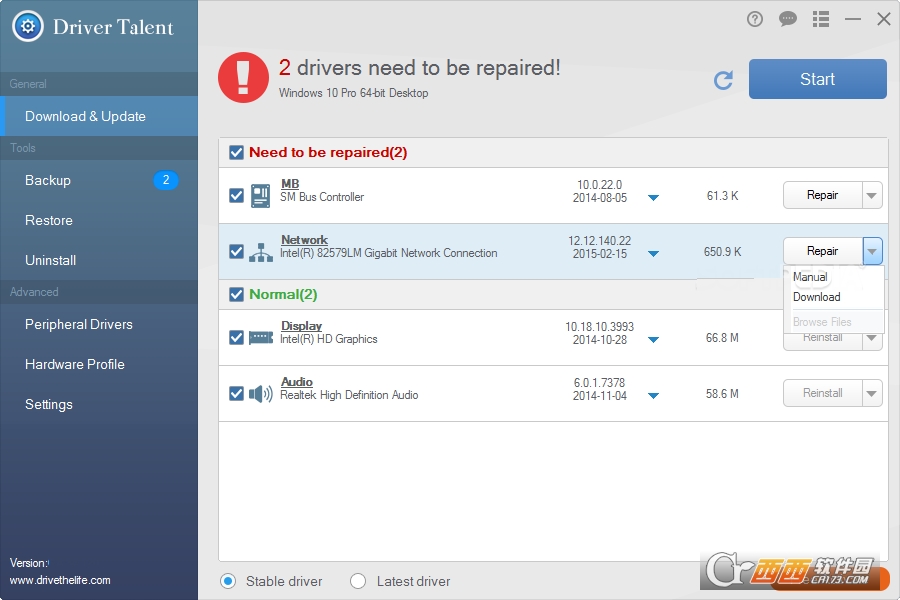Open Repair arrow dropdown for MB row
This screenshot has width=900, height=600.
(872, 196)
